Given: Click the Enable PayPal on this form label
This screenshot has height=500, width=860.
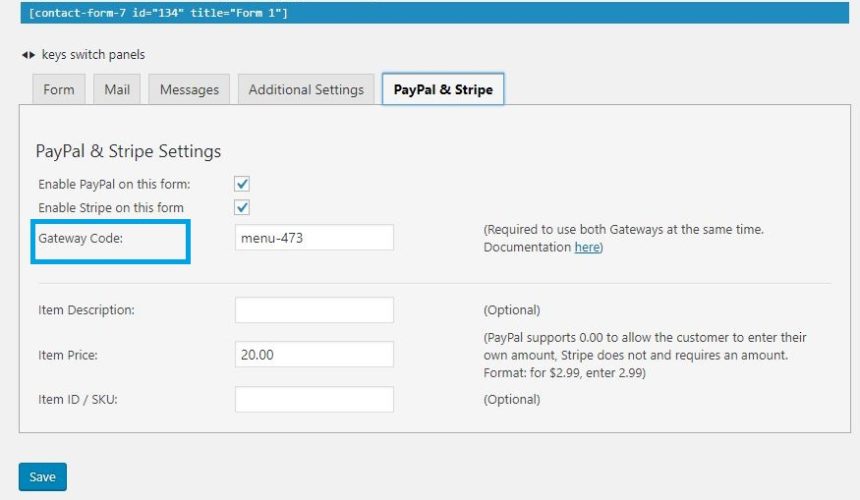Looking at the screenshot, I should (114, 184).
